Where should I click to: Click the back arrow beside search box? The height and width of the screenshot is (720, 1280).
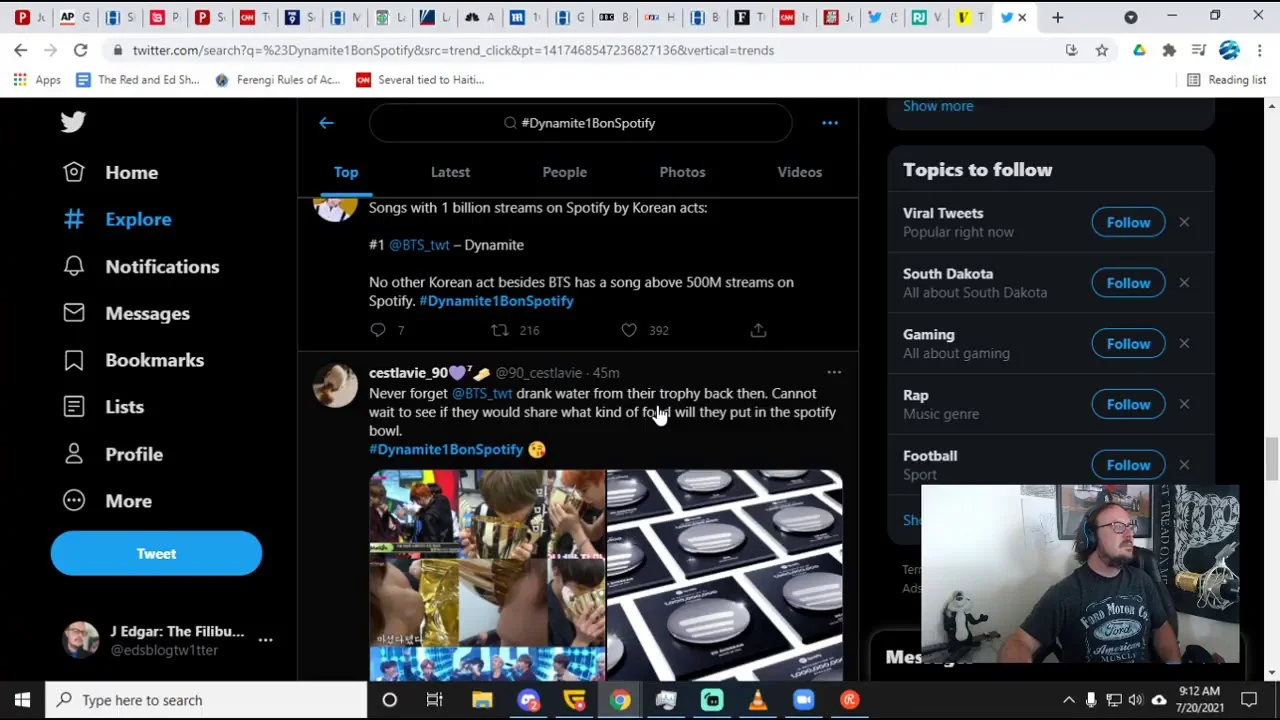326,123
